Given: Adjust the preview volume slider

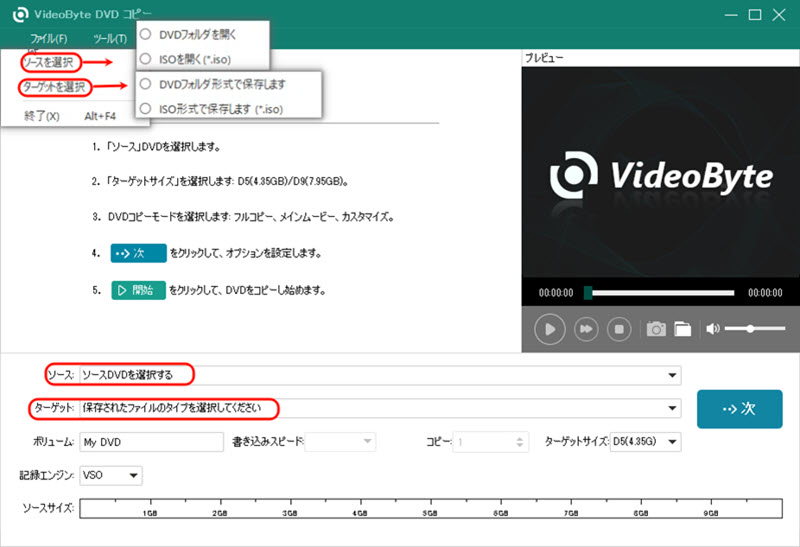Looking at the screenshot, I should [755, 329].
